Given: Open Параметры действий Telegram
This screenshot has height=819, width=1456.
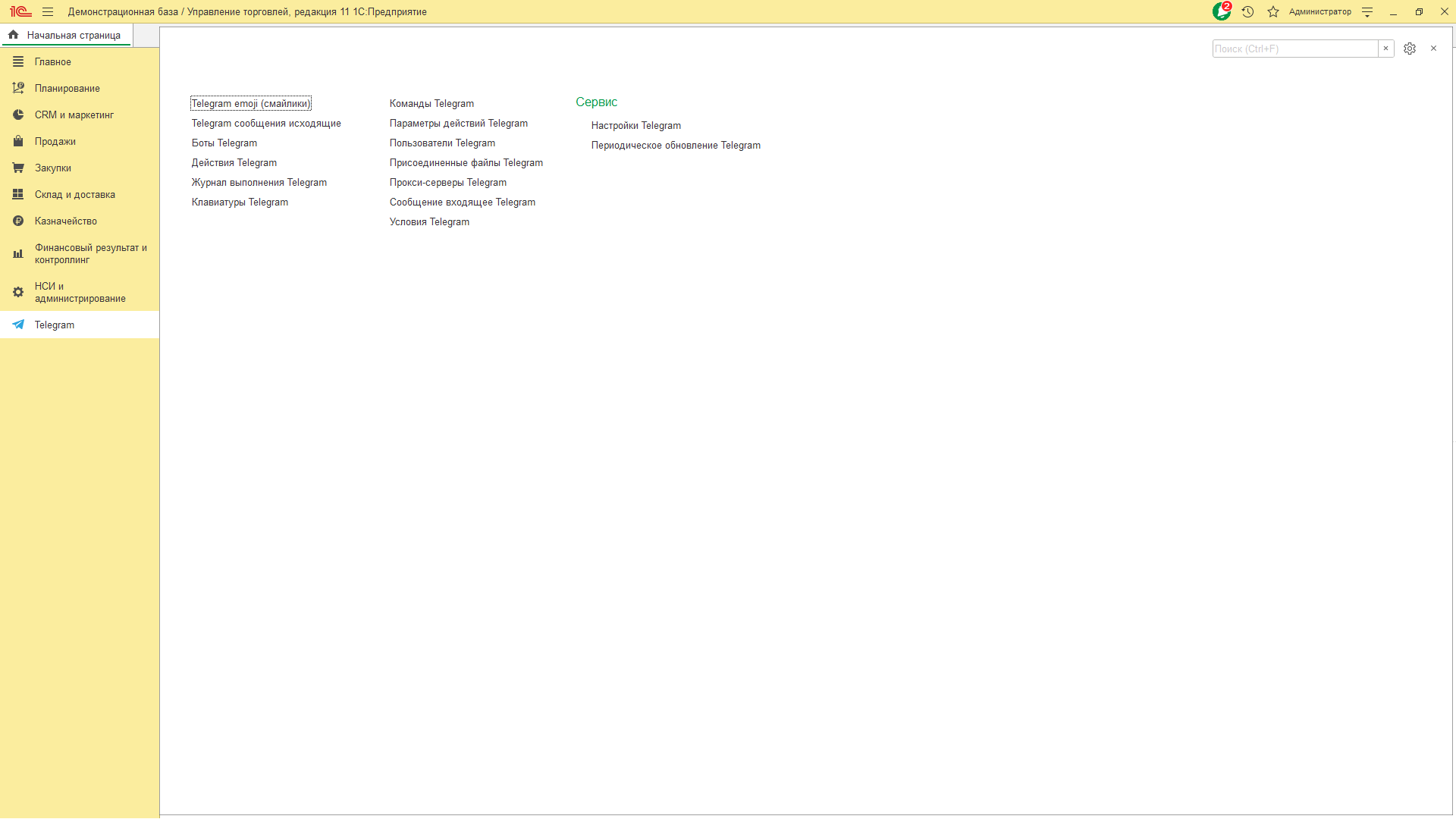Looking at the screenshot, I should pyautogui.click(x=459, y=123).
